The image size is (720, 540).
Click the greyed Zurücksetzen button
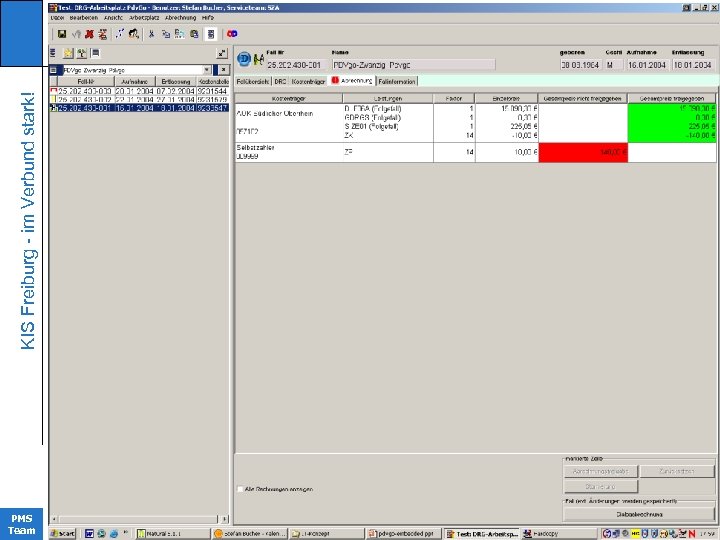677,472
